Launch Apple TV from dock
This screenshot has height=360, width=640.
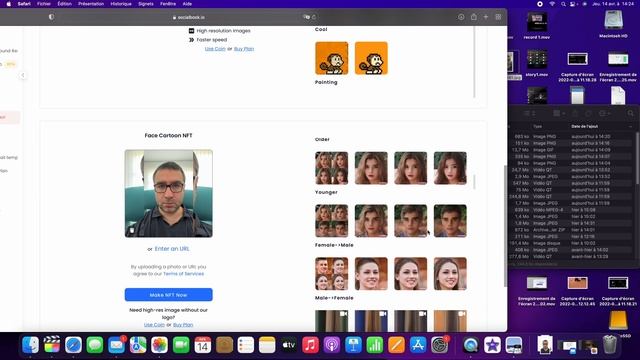(289, 345)
